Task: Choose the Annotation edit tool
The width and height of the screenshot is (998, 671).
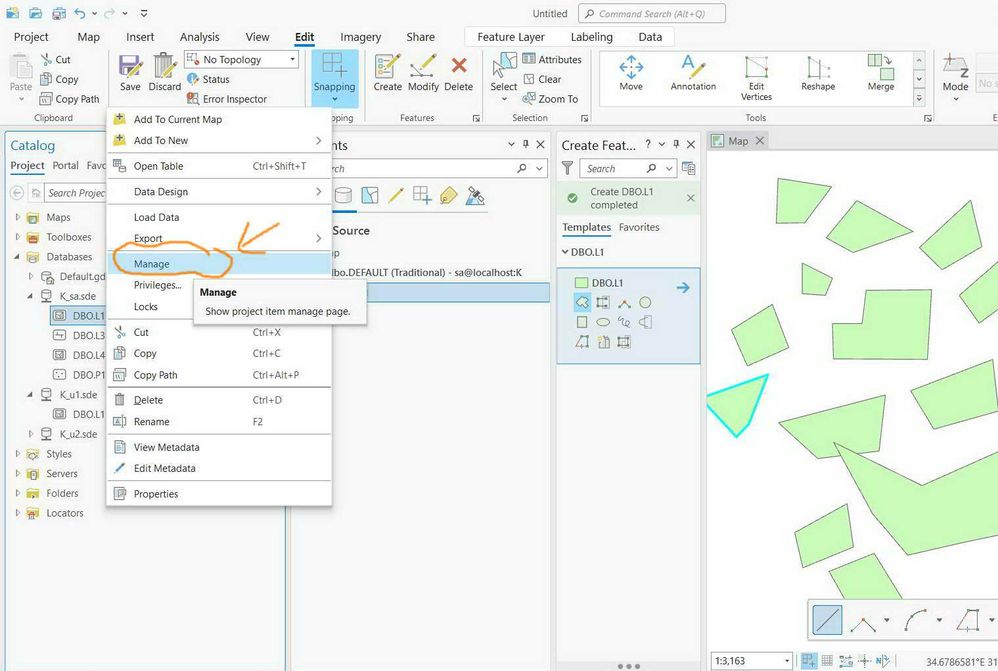Action: [x=693, y=73]
